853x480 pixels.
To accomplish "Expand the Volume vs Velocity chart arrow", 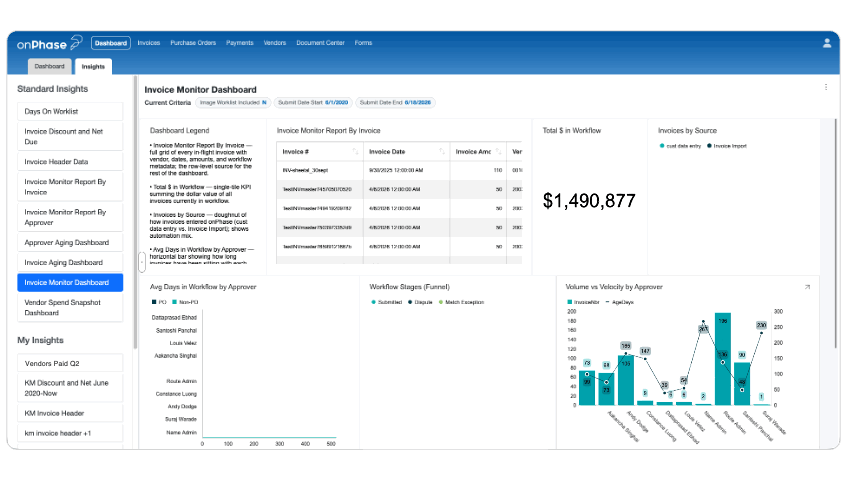I will click(807, 287).
